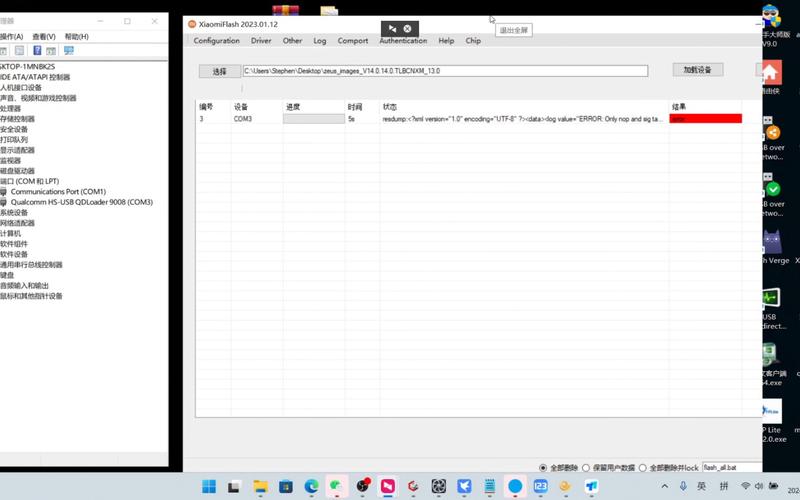Viewport: 800px width, 500px height.
Task: Click the flash_all.bat script field
Action: (x=732, y=467)
